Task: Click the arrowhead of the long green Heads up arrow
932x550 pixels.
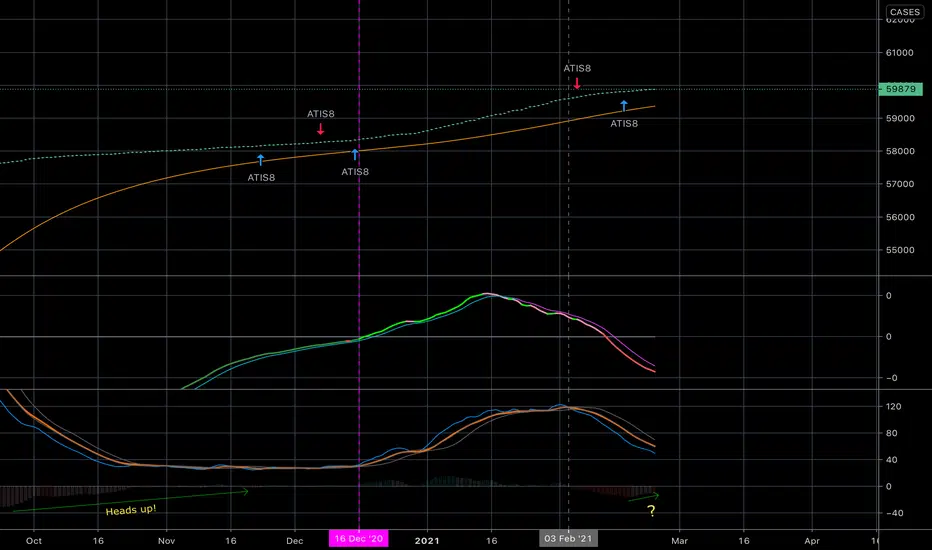Action: [244, 491]
